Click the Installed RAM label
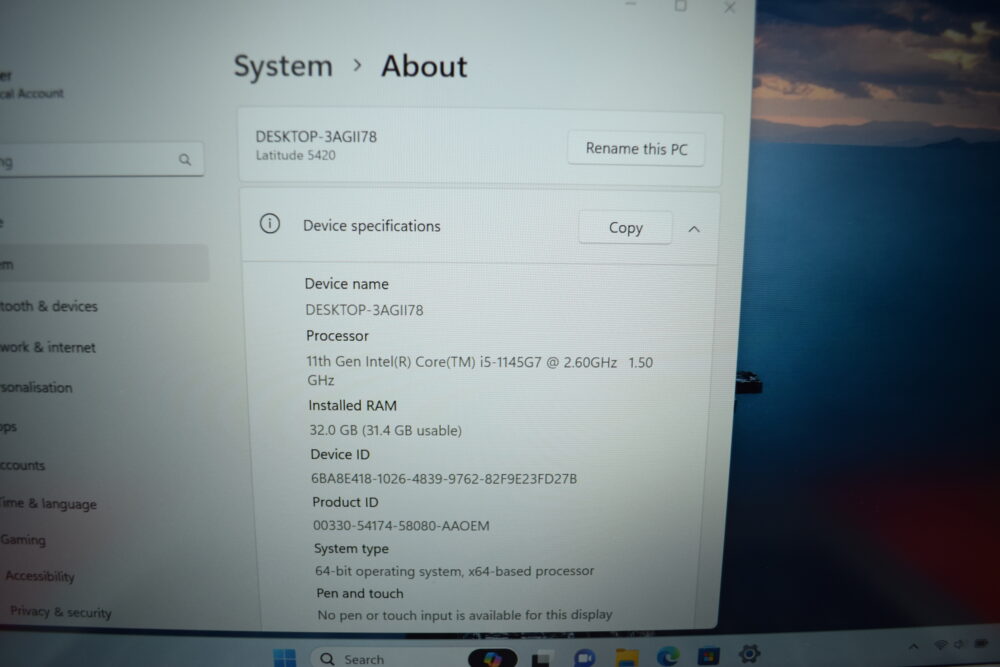The height and width of the screenshot is (667, 1000). click(352, 406)
